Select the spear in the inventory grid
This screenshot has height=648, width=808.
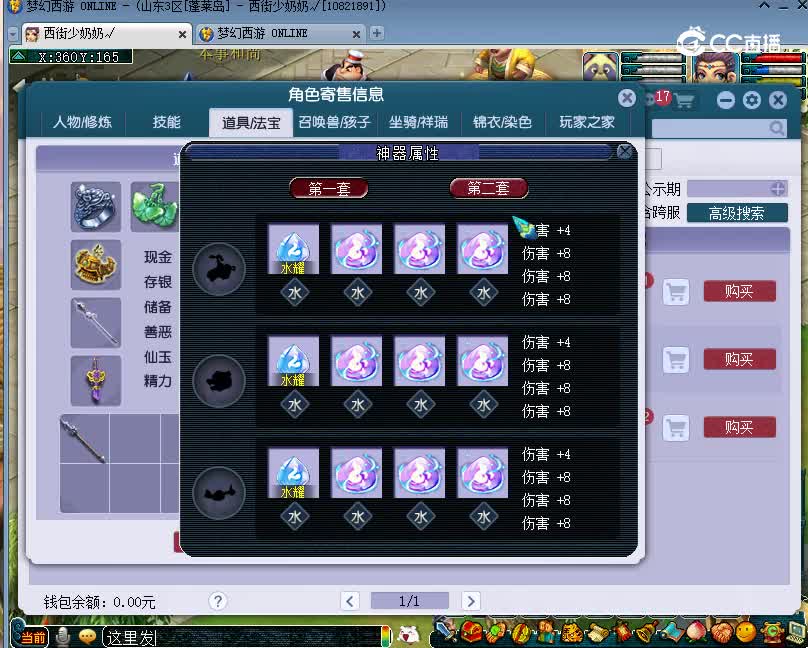(x=84, y=439)
